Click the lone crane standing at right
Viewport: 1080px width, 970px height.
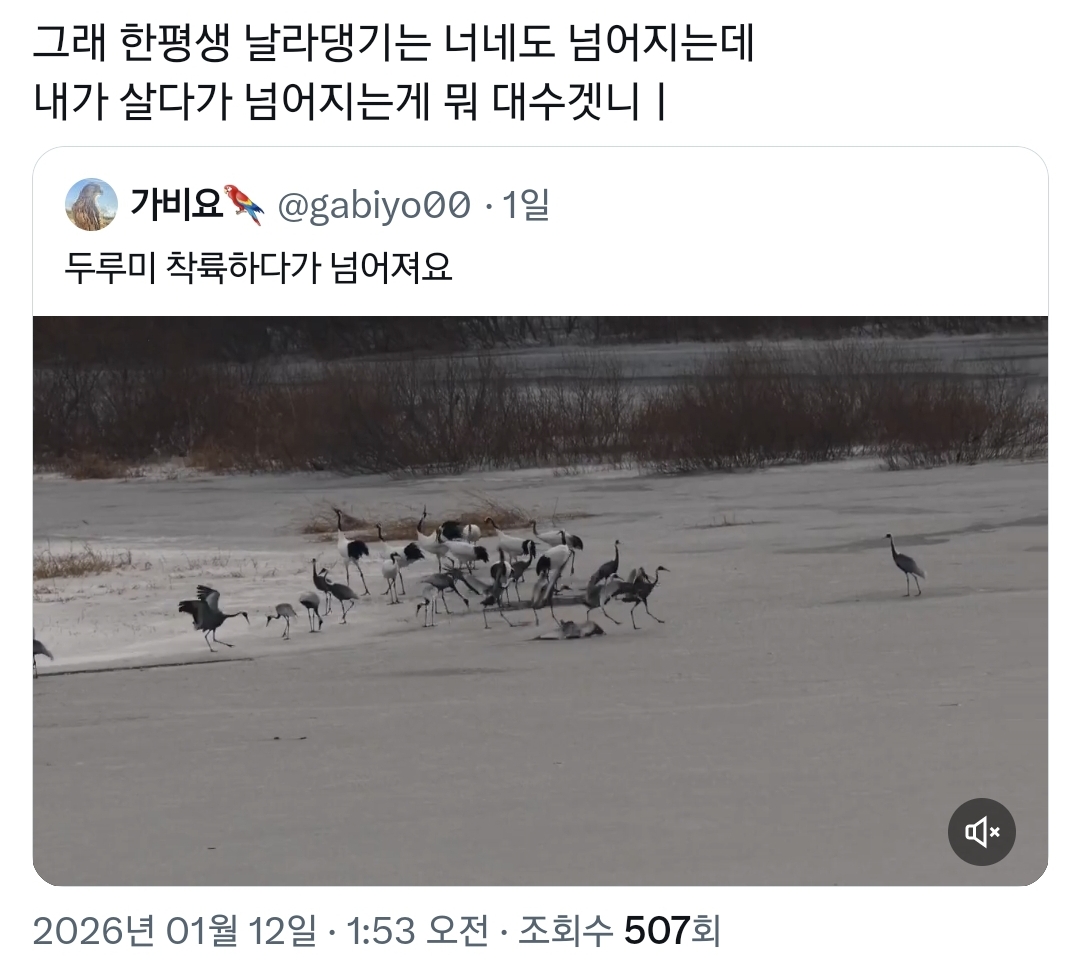[x=905, y=565]
